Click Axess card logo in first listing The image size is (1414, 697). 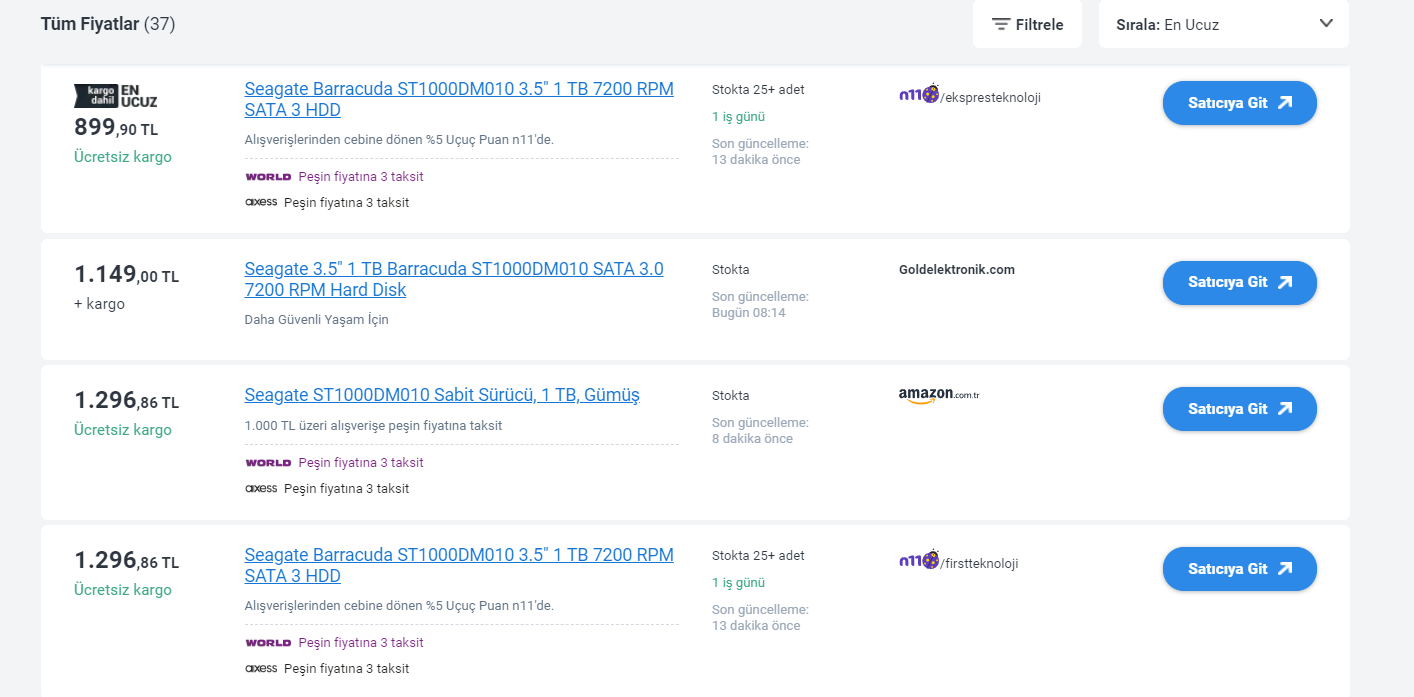click(261, 202)
